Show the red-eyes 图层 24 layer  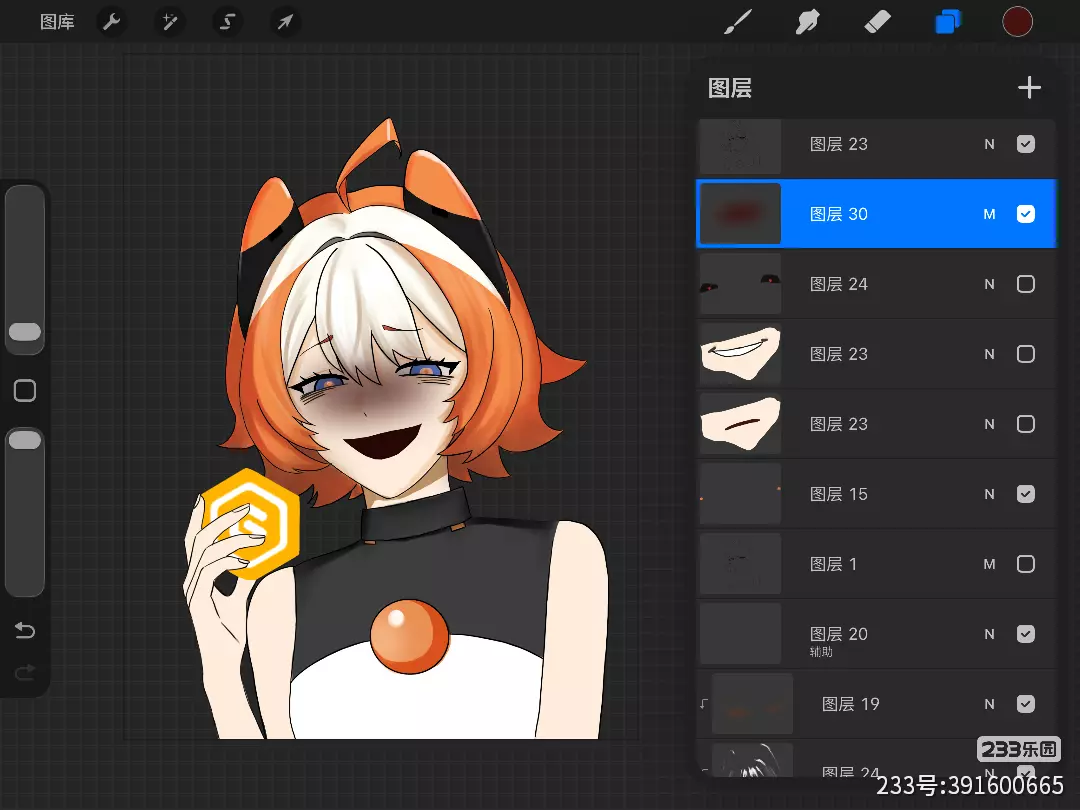click(1026, 284)
